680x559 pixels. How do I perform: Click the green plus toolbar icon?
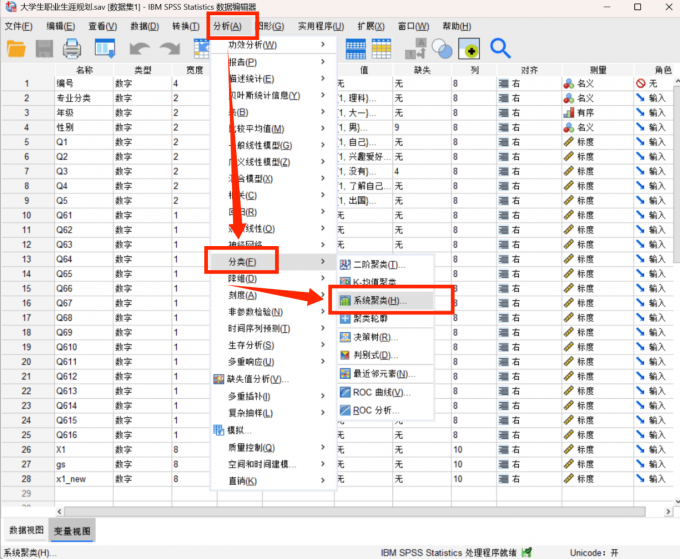pyautogui.click(x=469, y=49)
